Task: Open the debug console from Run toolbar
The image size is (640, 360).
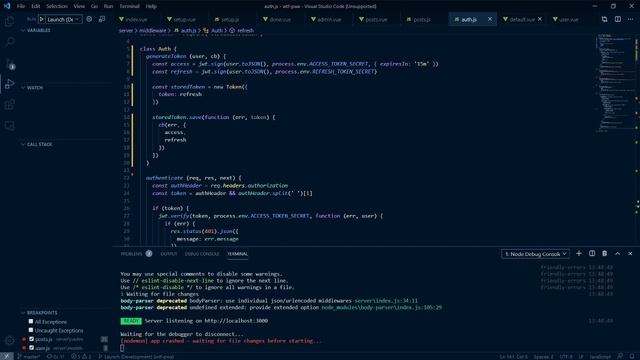Action: [102, 19]
